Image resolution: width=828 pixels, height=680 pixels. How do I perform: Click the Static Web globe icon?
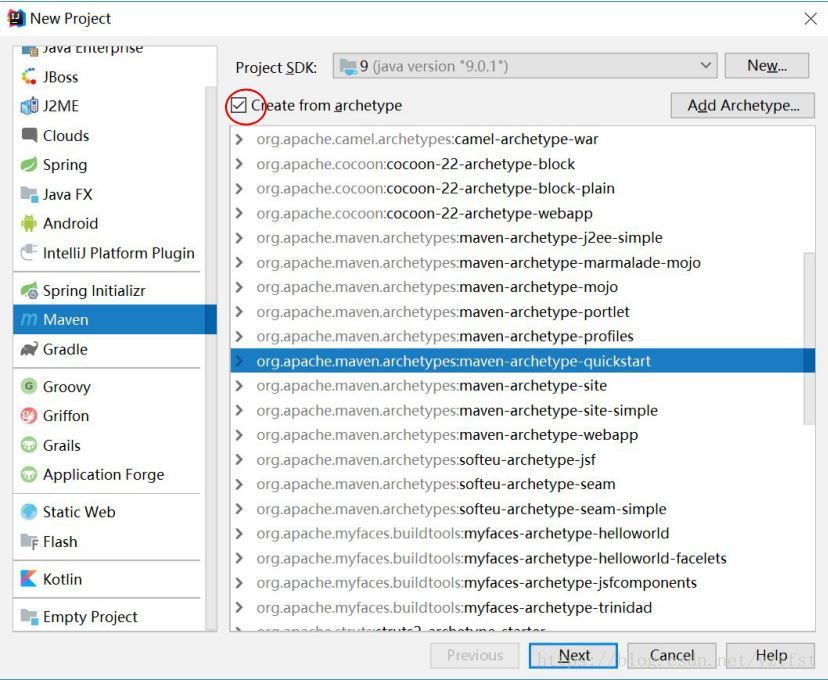(29, 512)
